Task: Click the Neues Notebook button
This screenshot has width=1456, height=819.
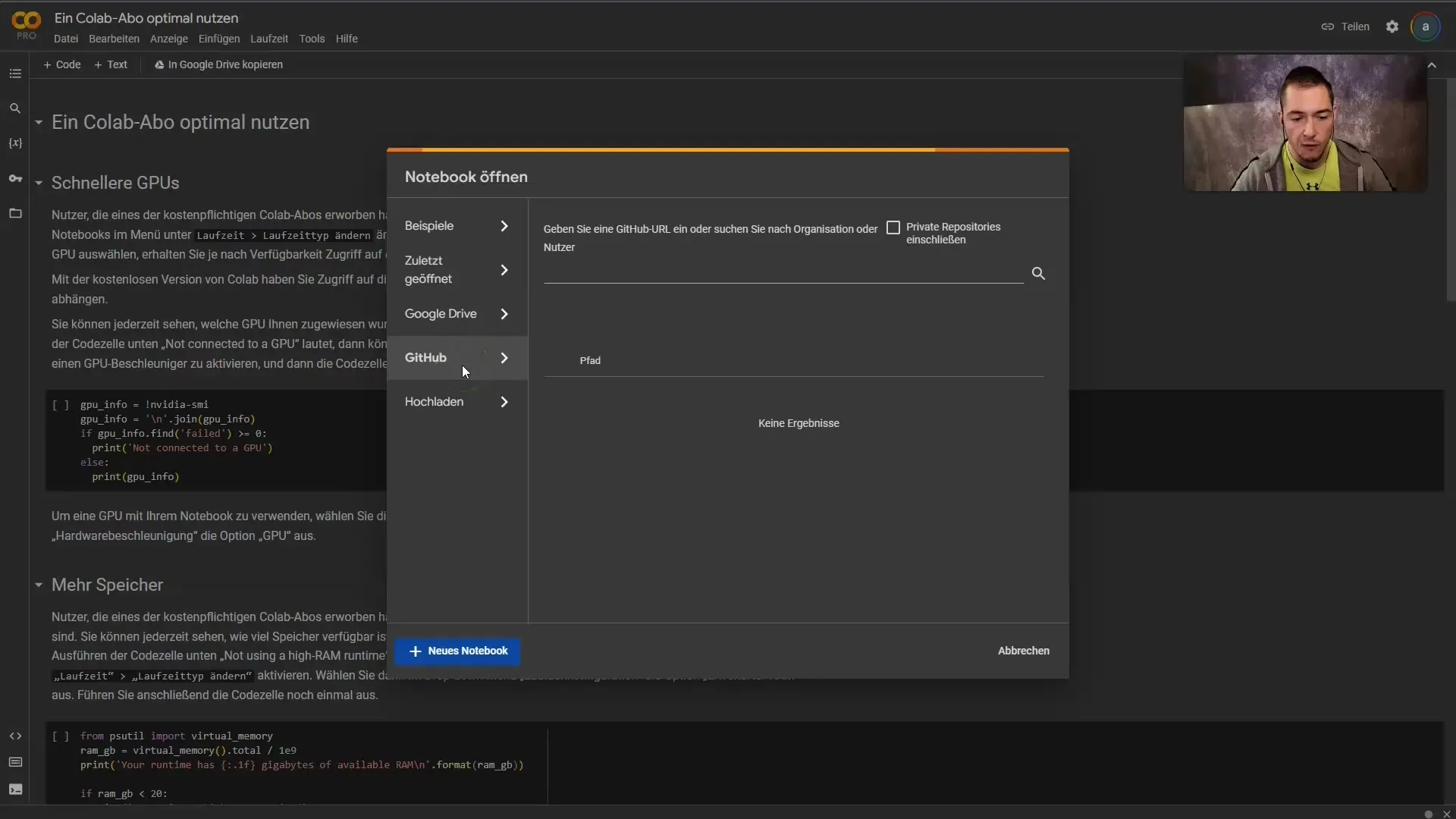Action: [457, 651]
